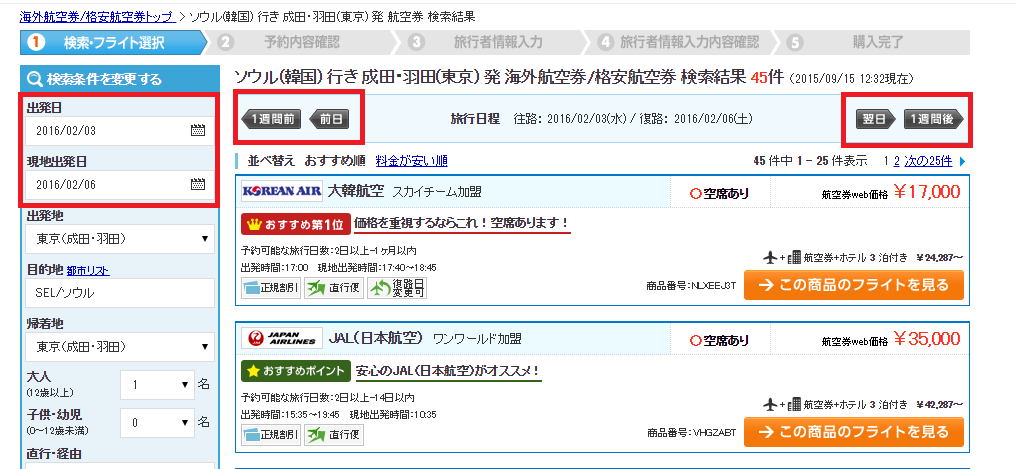View flights for the JAL ¥35,000 fare
The image size is (1016, 469).
pyautogui.click(x=853, y=432)
